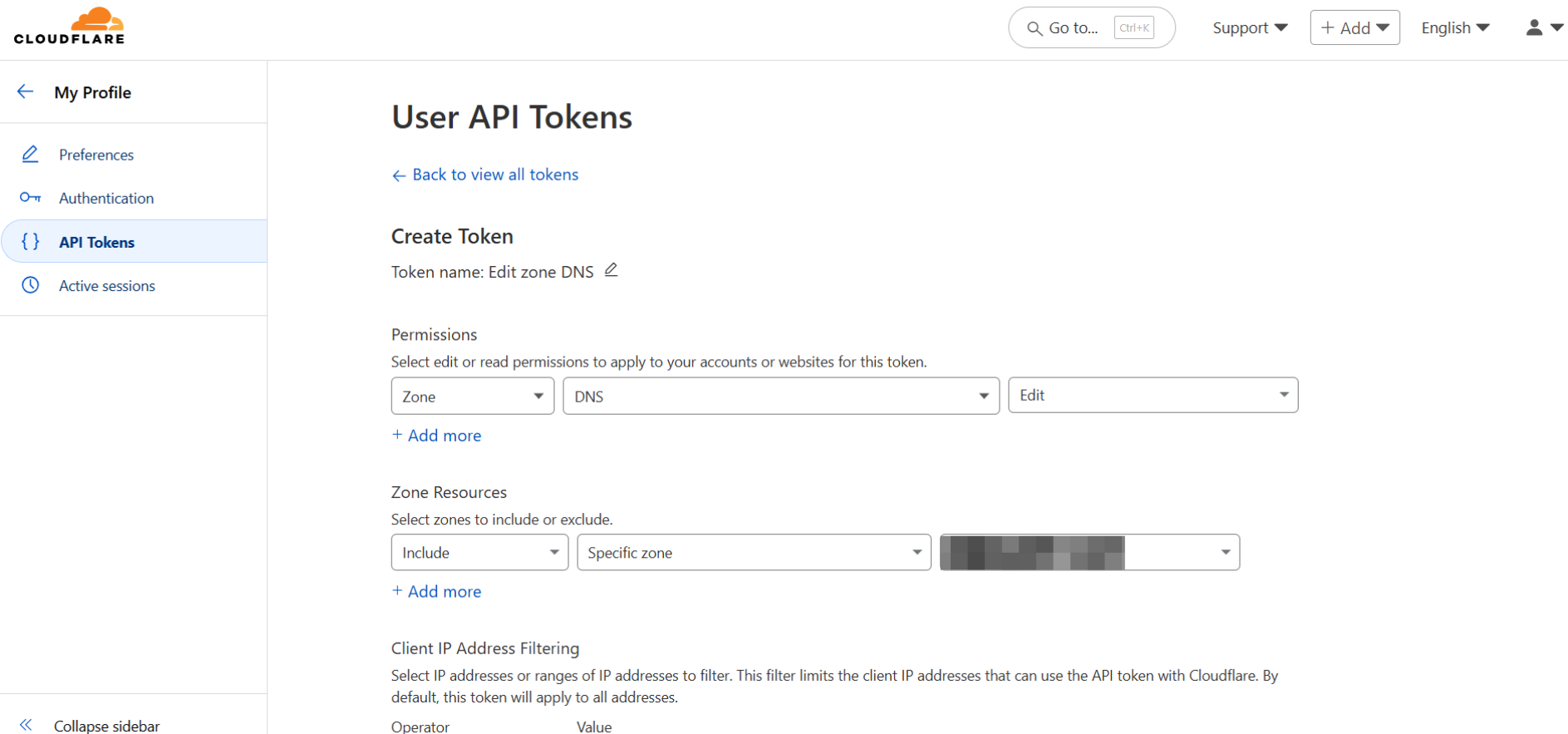Open the Go to... search box
This screenshot has height=734, width=1568.
tap(1092, 27)
